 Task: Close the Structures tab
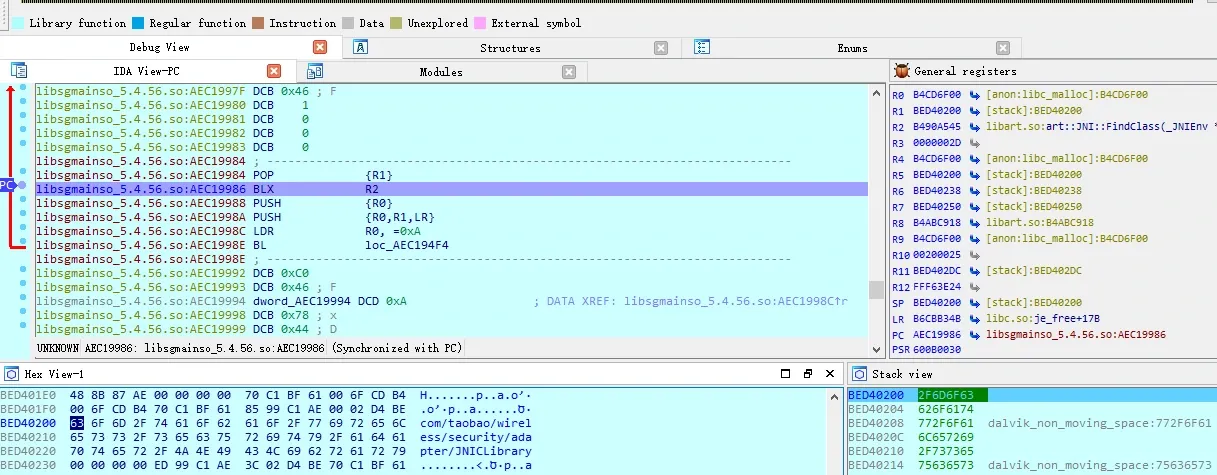pos(661,47)
